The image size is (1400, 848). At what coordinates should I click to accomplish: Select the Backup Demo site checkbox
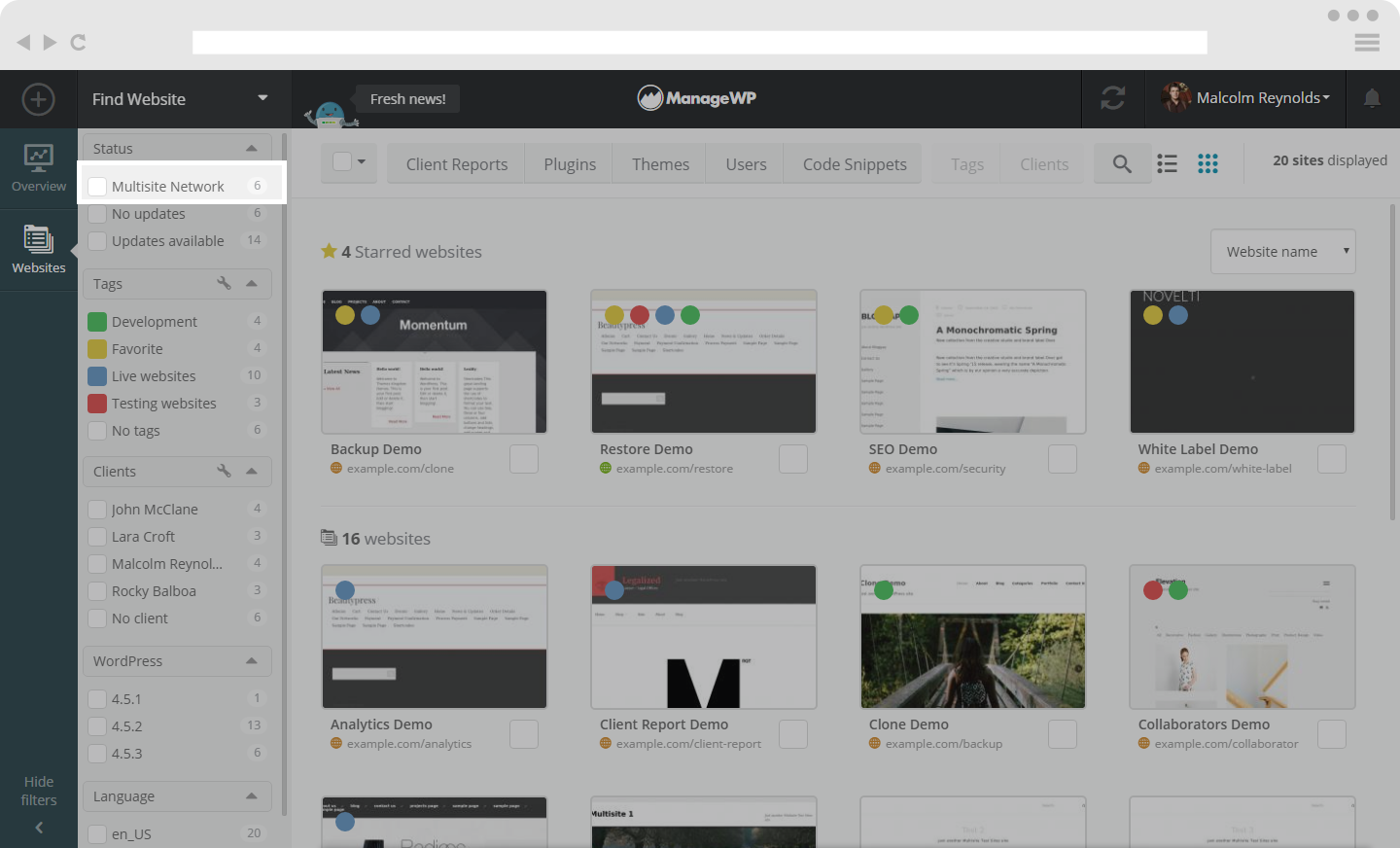pos(524,459)
